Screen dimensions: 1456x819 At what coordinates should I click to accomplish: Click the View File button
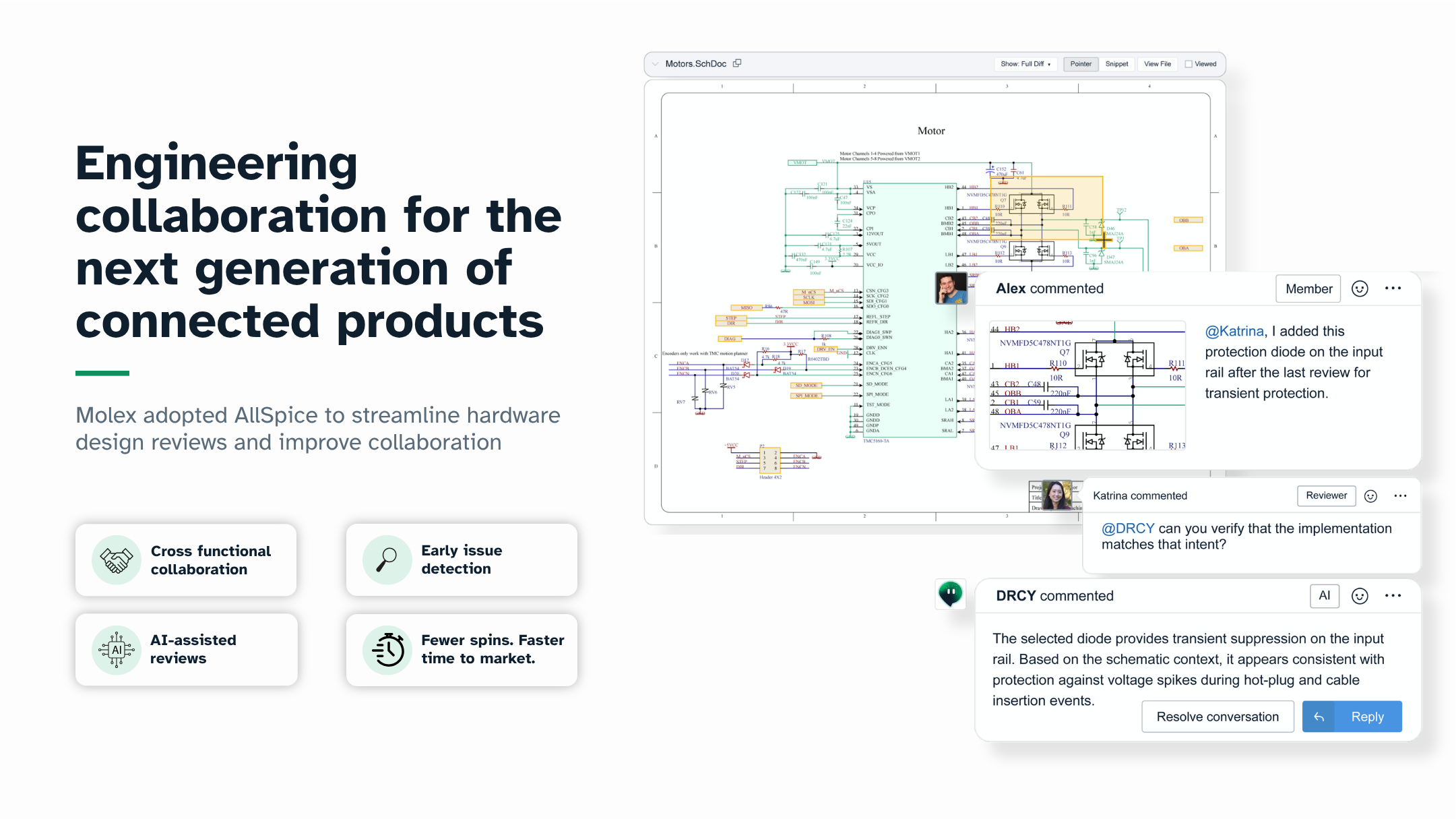point(1158,64)
